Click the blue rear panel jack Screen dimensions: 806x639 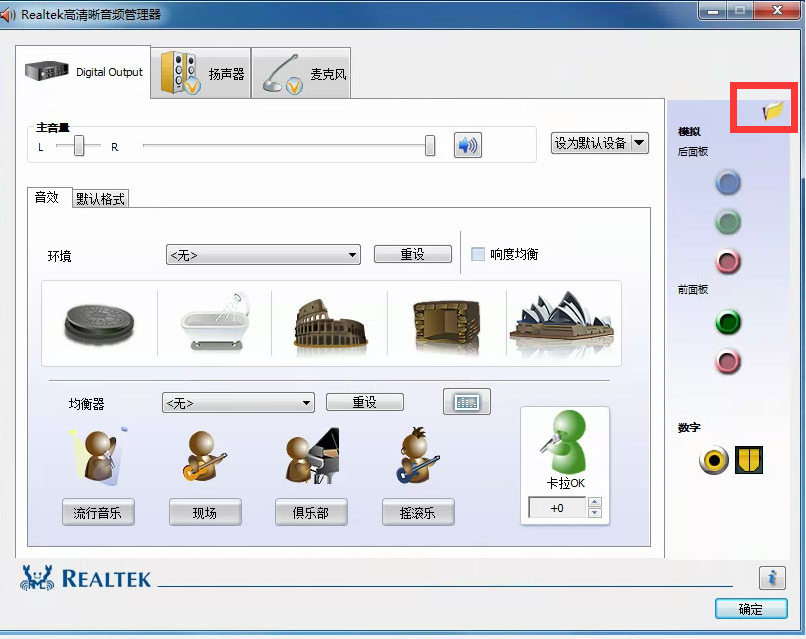[x=728, y=182]
